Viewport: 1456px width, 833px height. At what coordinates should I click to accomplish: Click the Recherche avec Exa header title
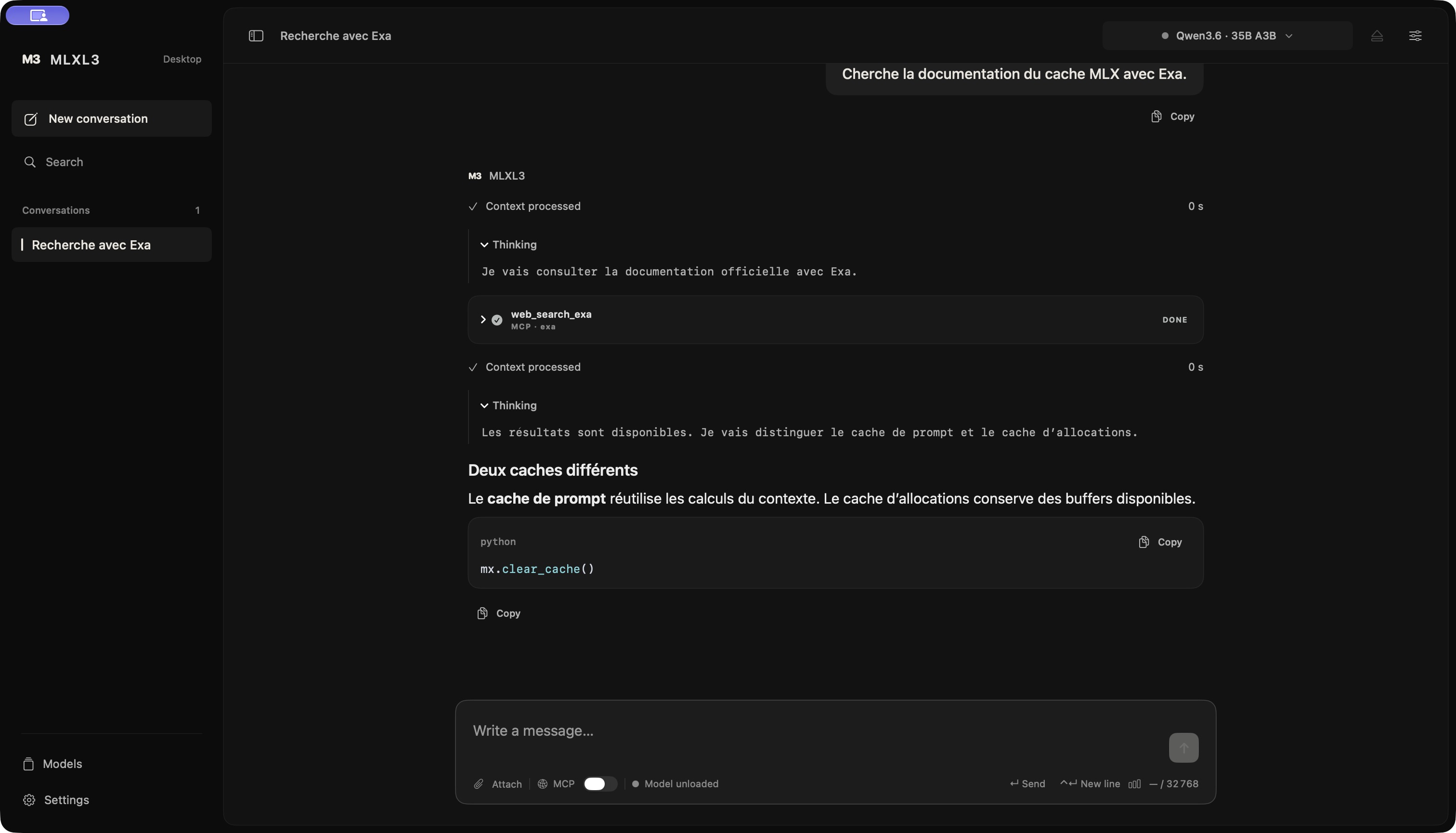tap(336, 36)
